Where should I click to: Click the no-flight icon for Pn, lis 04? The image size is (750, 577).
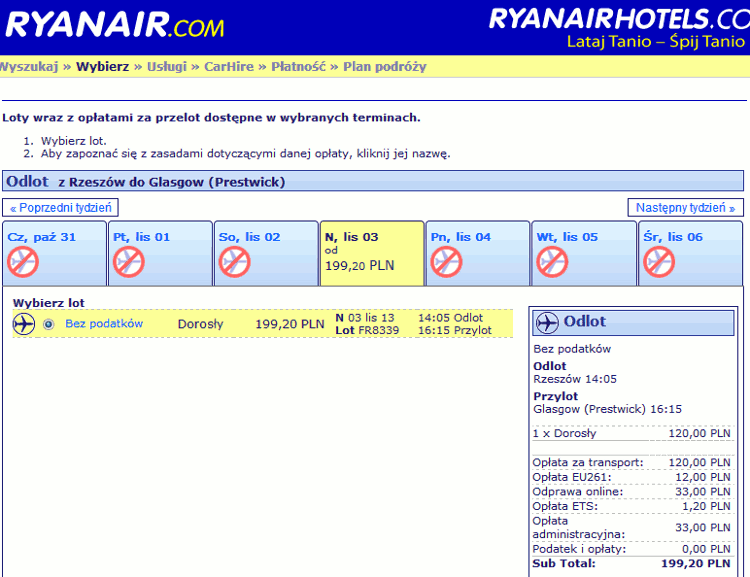446,262
